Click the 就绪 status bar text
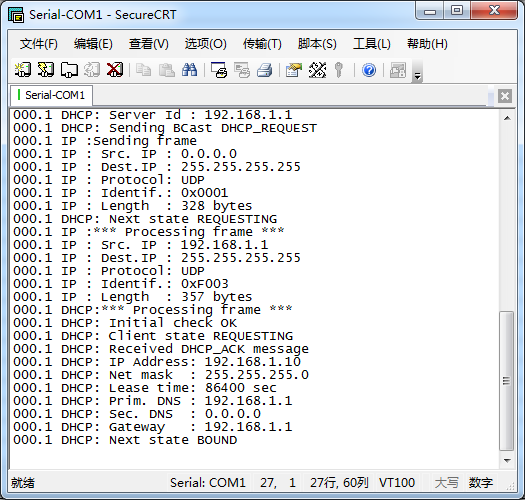The image size is (525, 500). 23,483
